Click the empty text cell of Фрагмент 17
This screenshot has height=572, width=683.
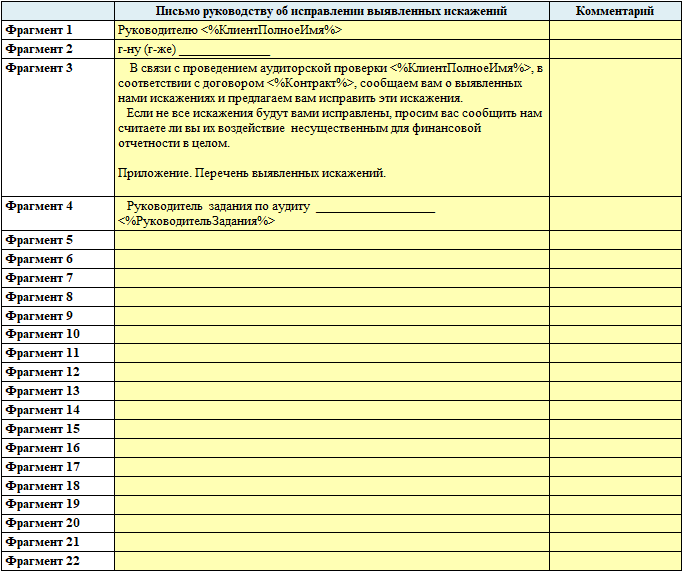[331, 467]
